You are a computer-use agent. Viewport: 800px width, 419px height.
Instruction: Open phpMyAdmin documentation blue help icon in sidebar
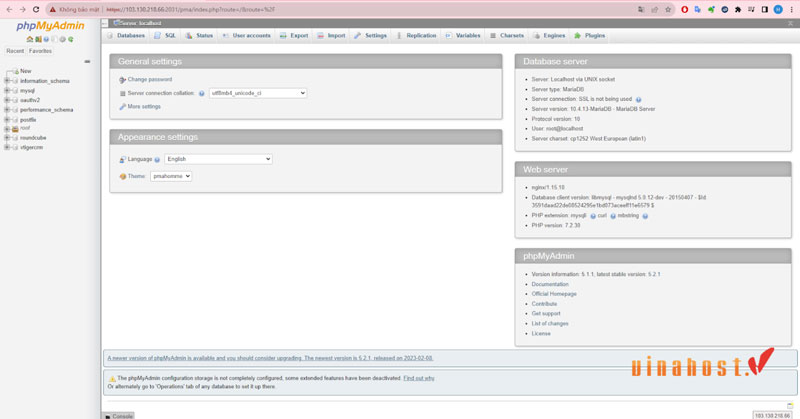(46, 39)
